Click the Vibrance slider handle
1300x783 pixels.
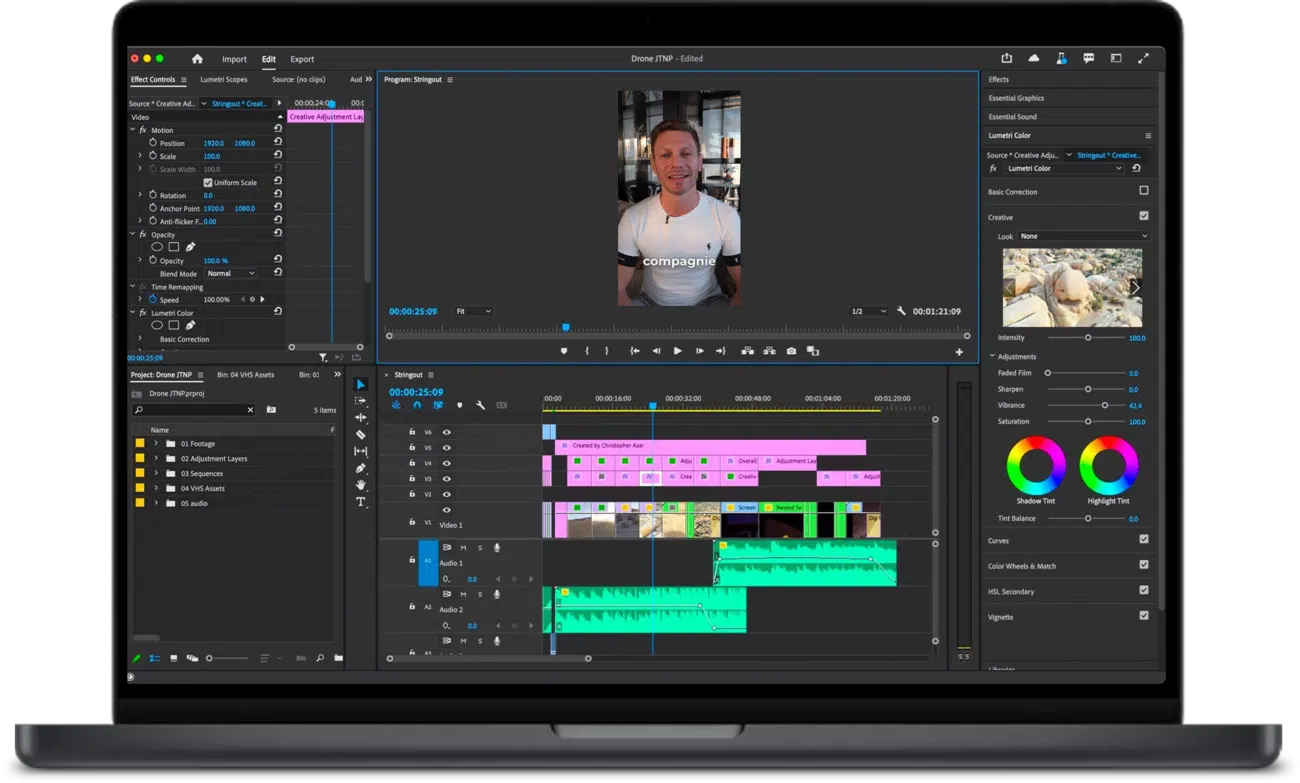(x=1105, y=405)
